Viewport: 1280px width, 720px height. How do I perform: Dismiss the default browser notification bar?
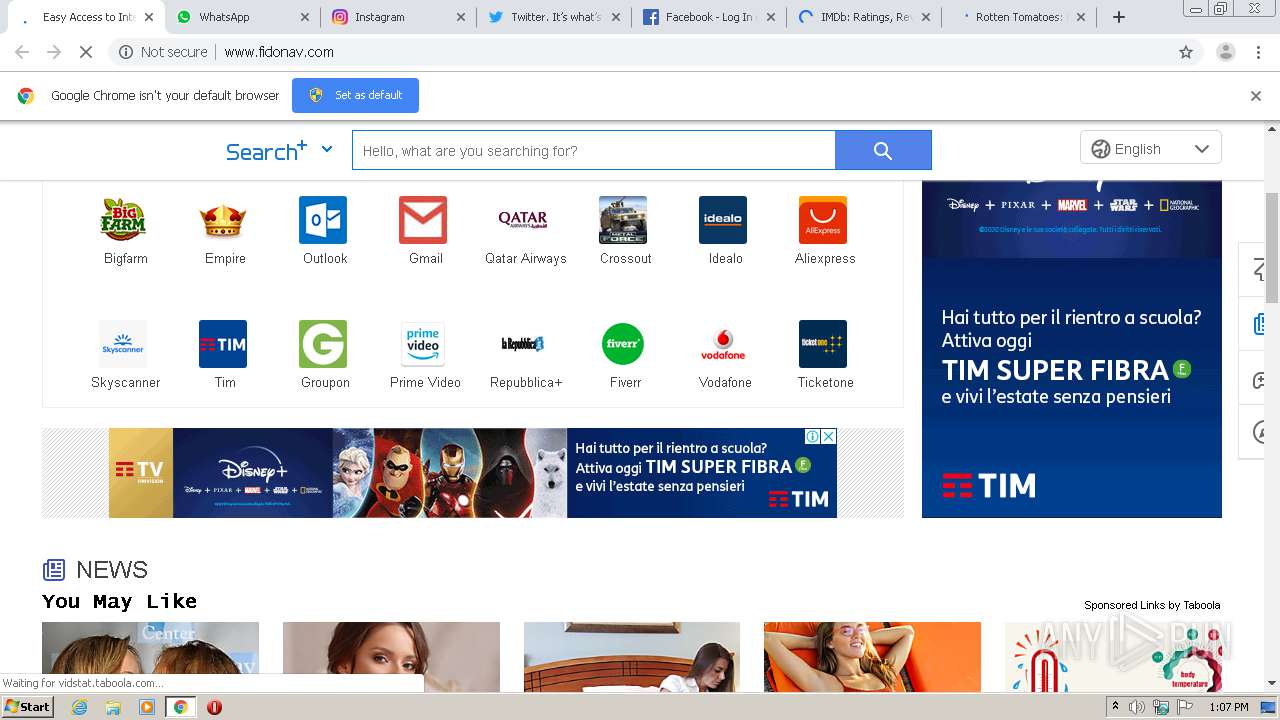point(1256,96)
